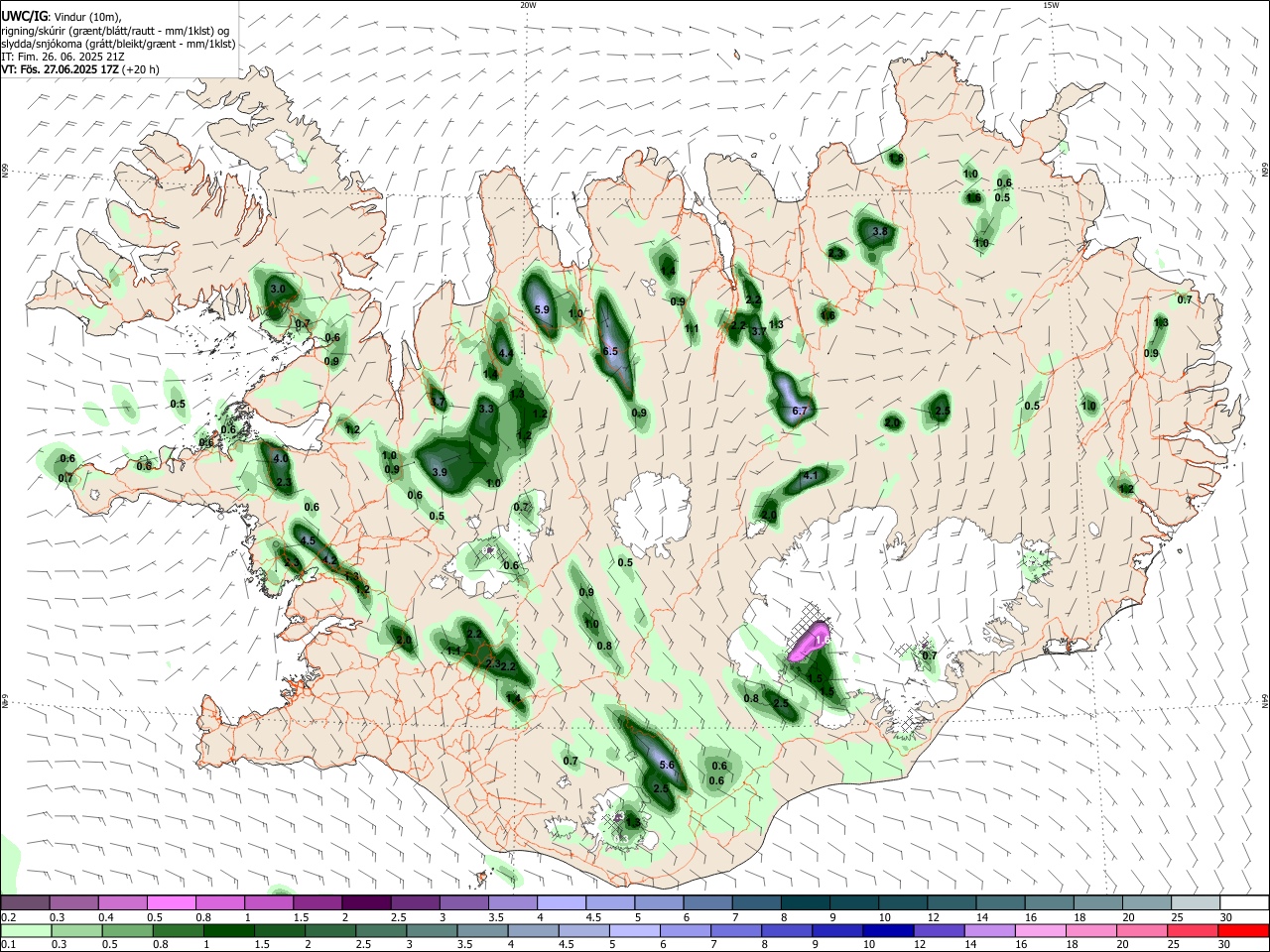Screen dimensions: 1270x952
Task: Click the bright pink 0.5–0.8 snow scale swatch
Action: click(171, 903)
